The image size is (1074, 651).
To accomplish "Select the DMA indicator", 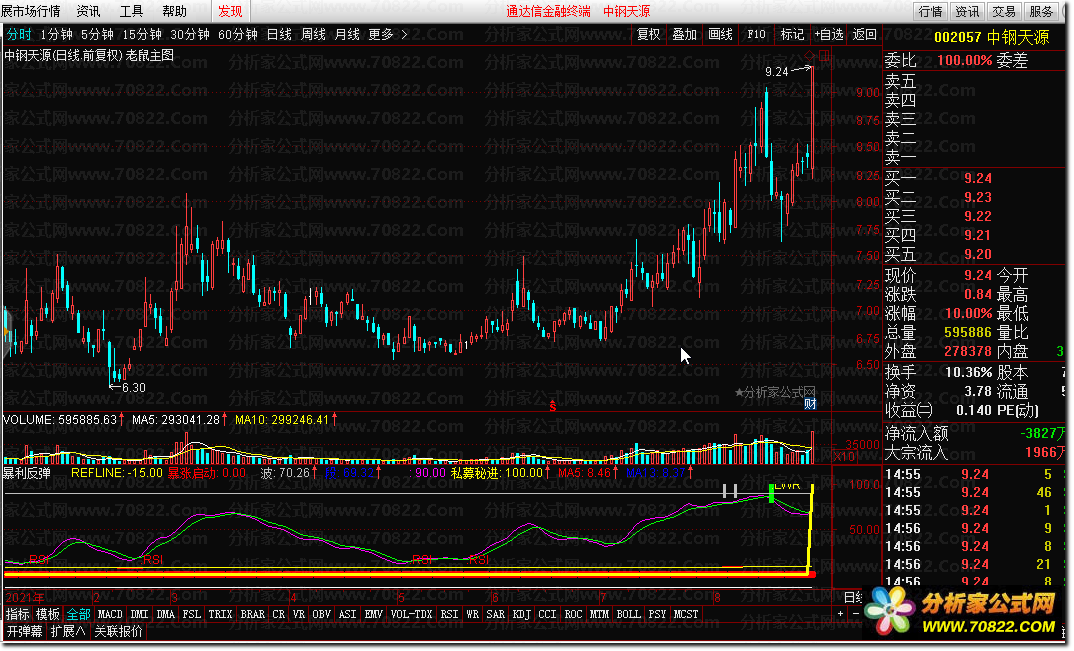I will pyautogui.click(x=165, y=615).
